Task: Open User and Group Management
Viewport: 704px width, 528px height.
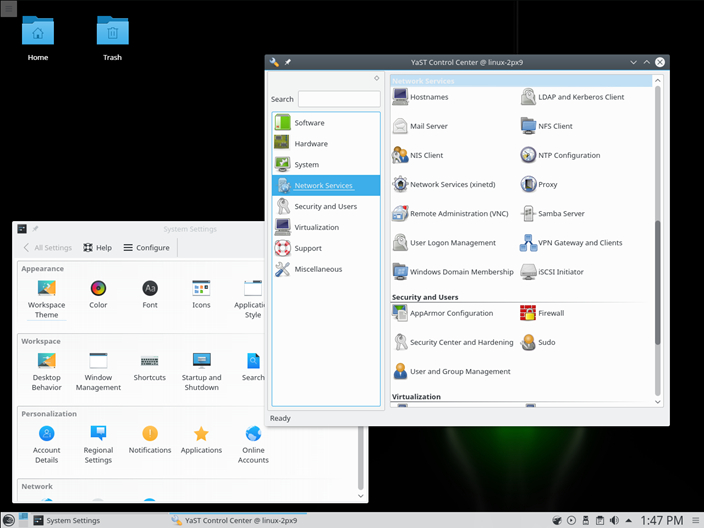Action: 451,372
